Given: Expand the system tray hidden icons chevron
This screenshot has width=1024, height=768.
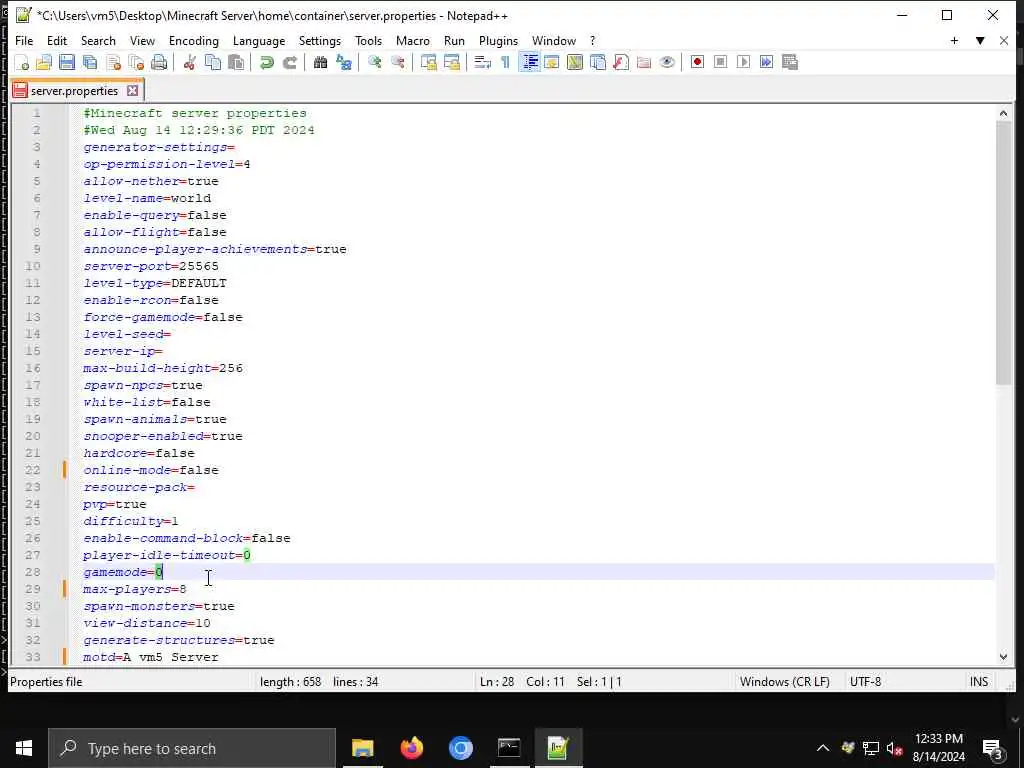Looking at the screenshot, I should click(x=822, y=748).
